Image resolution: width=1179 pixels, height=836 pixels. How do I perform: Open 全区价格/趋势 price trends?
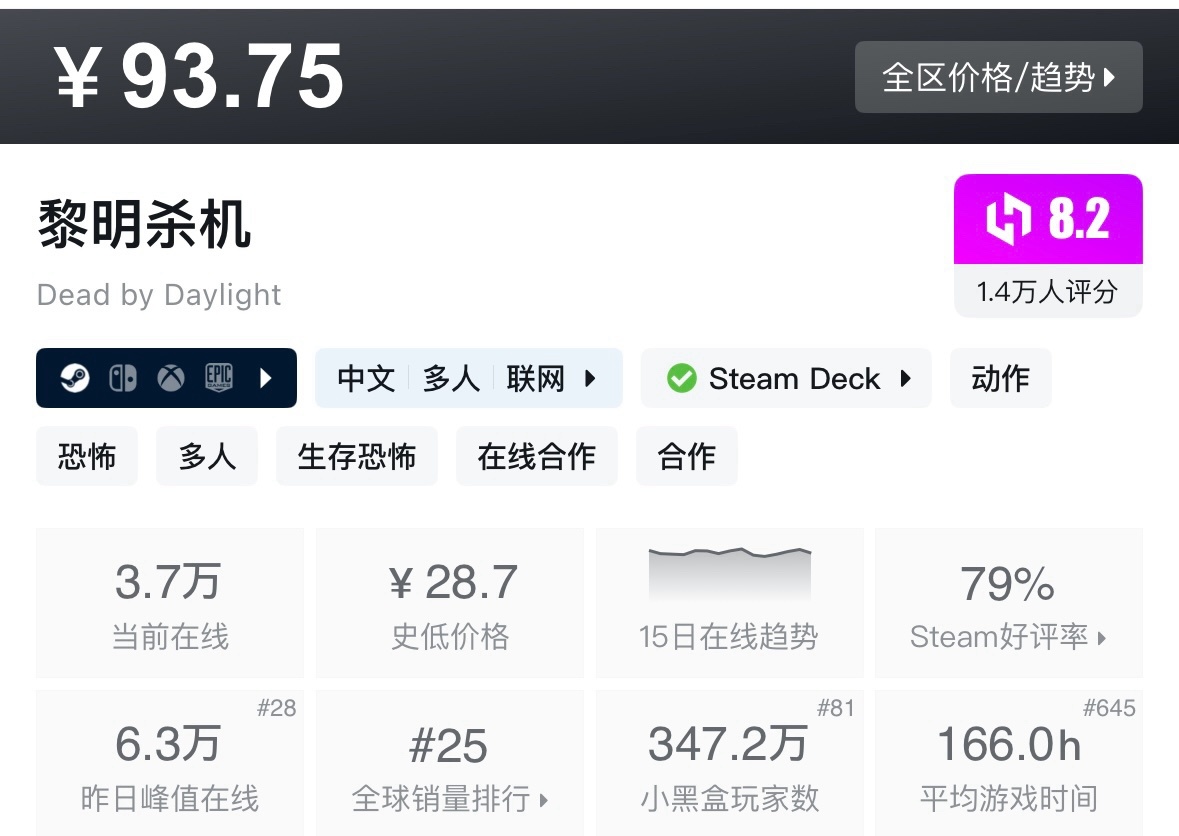998,77
